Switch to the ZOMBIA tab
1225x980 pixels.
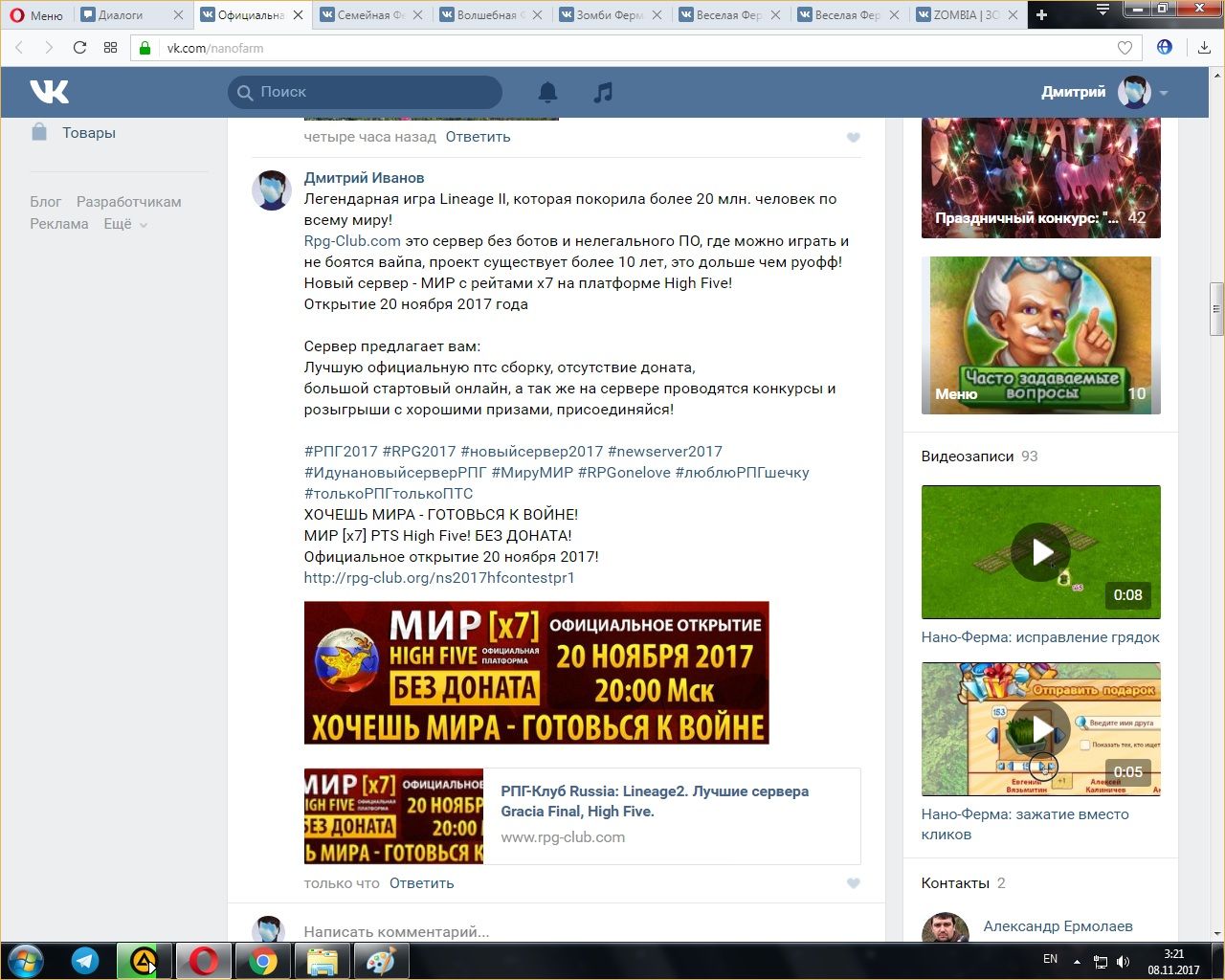(x=968, y=14)
